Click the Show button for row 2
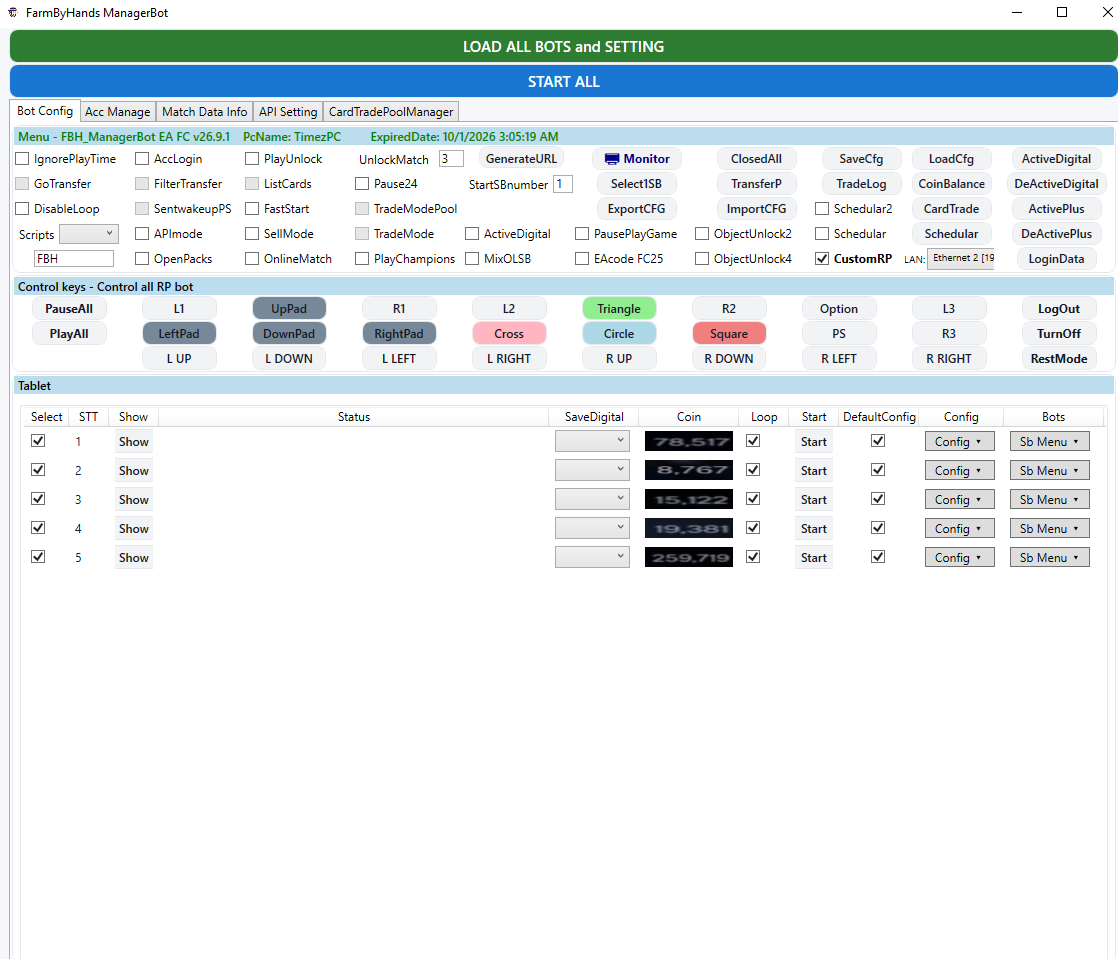 (134, 471)
